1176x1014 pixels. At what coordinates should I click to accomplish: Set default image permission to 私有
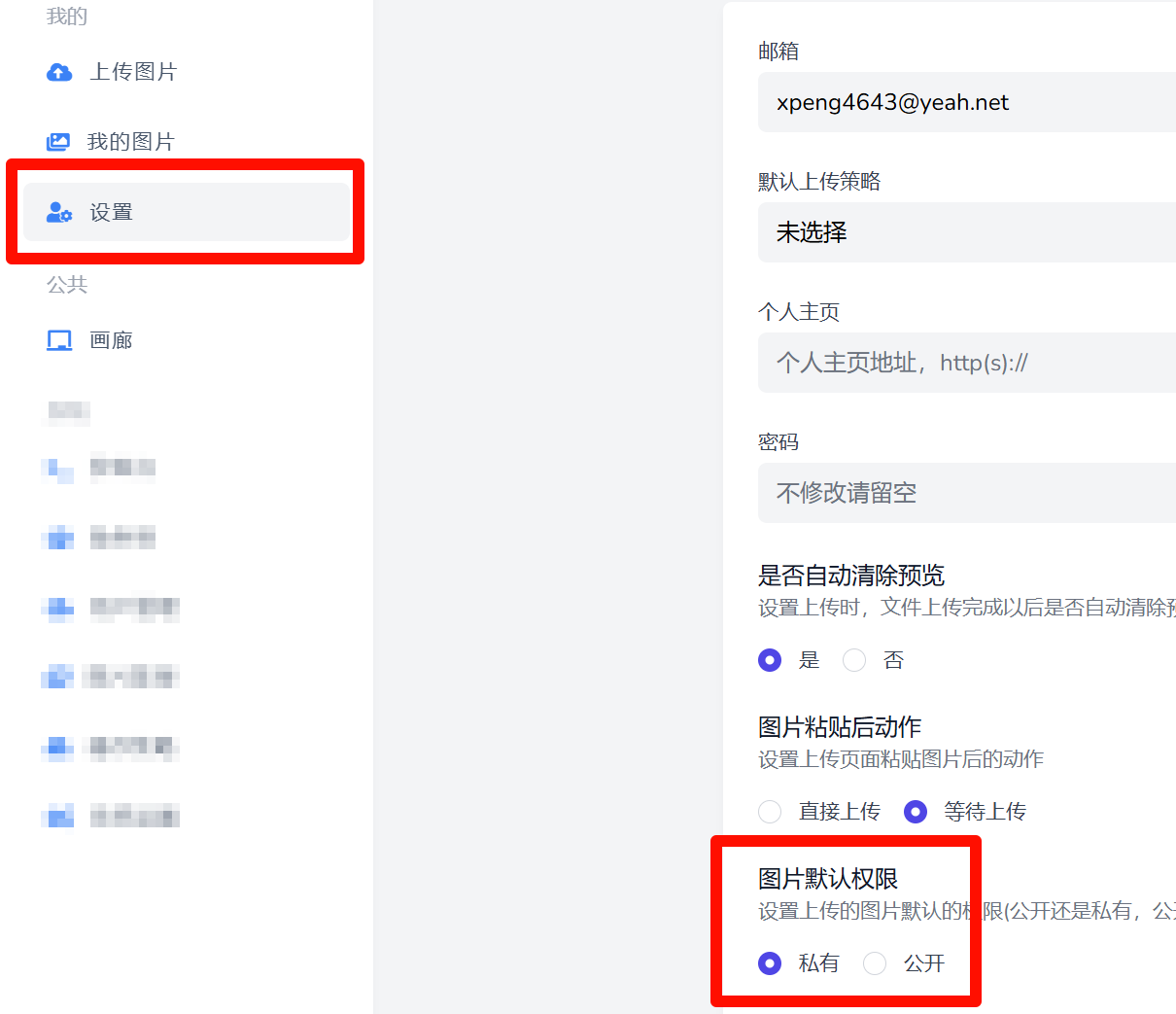point(770,962)
